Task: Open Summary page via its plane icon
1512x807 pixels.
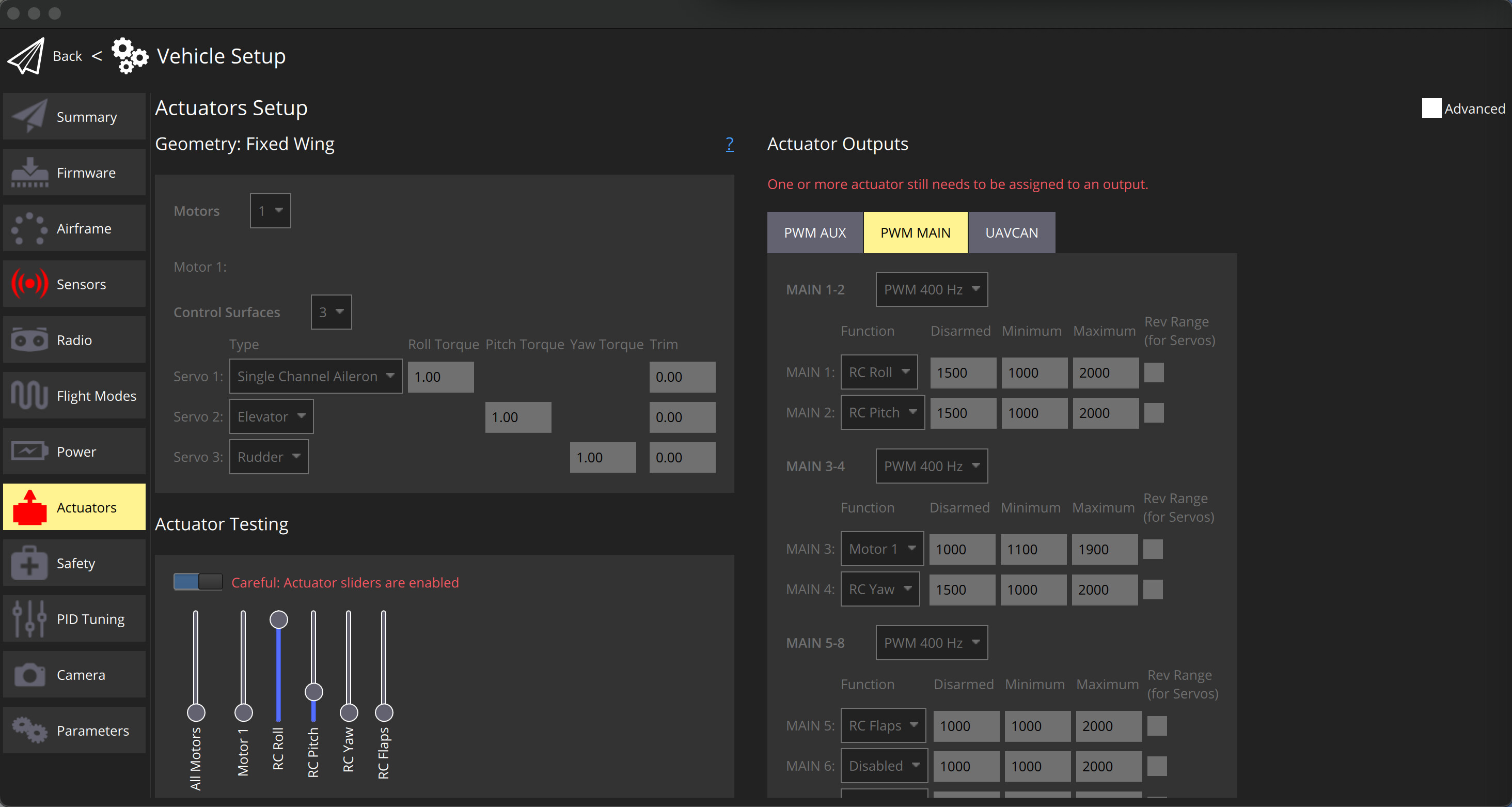Action: [x=29, y=116]
